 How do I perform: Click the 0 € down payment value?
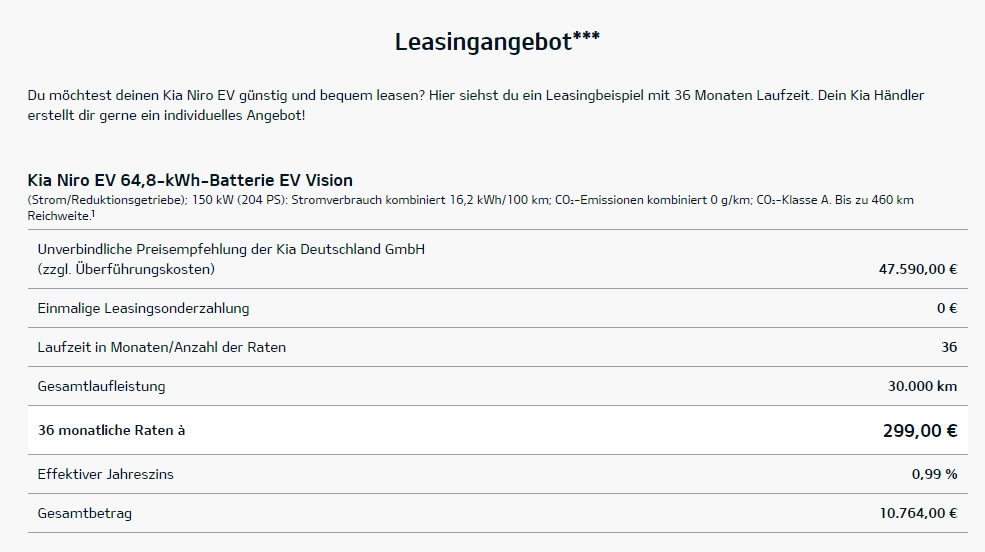point(947,308)
